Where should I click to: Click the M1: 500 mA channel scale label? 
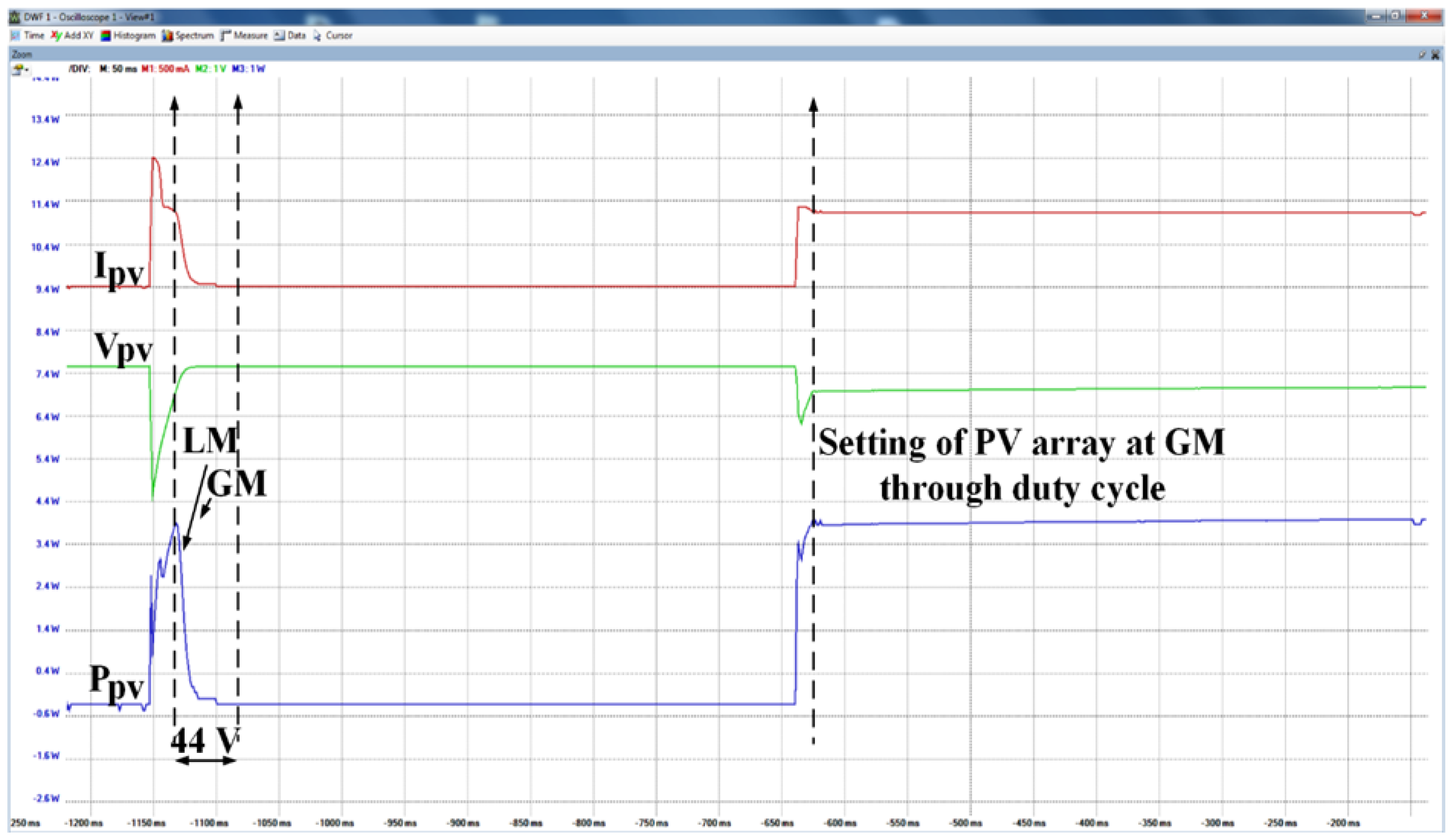(x=165, y=69)
